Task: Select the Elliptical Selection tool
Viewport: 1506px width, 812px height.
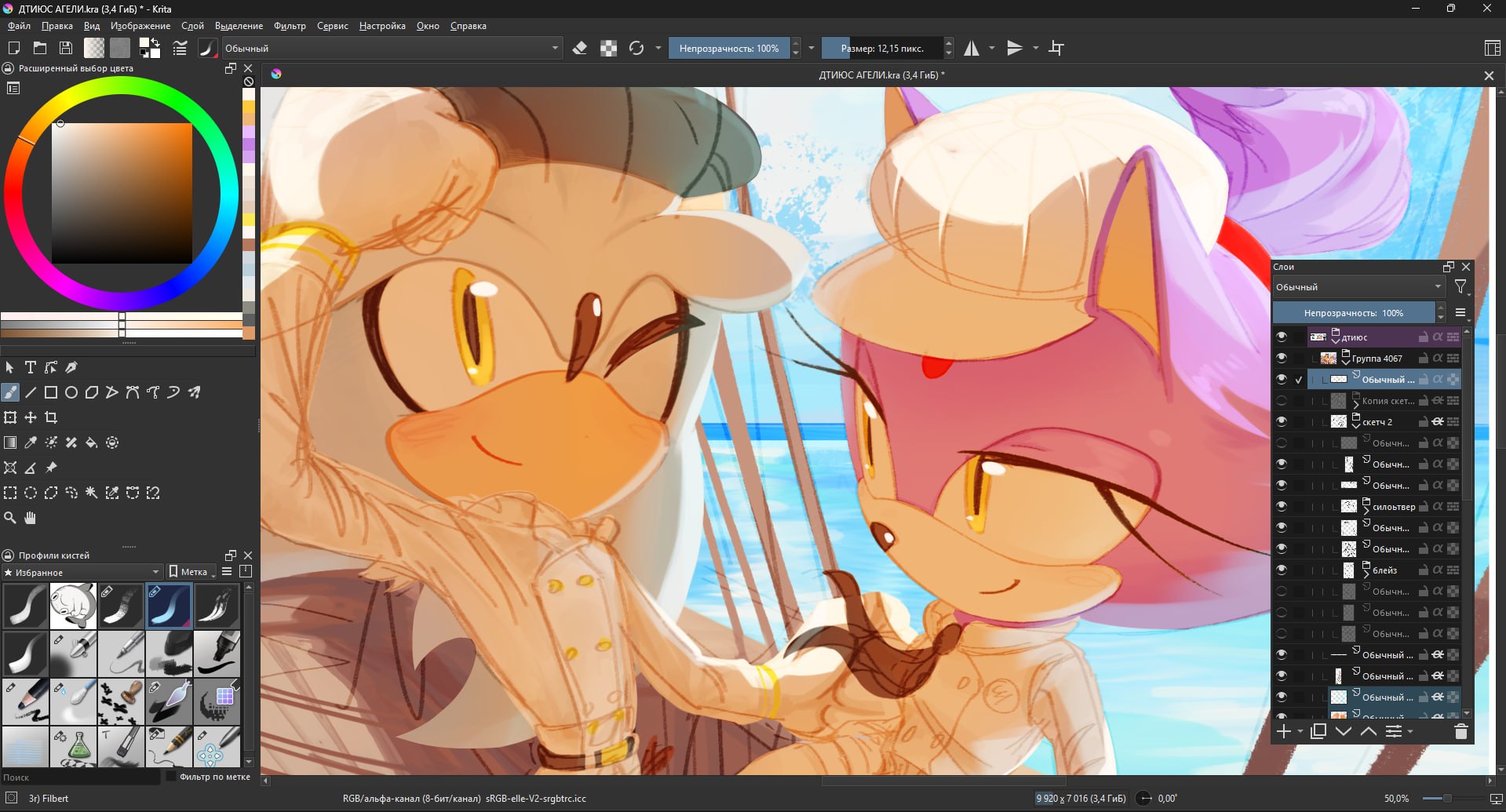Action: 31,493
